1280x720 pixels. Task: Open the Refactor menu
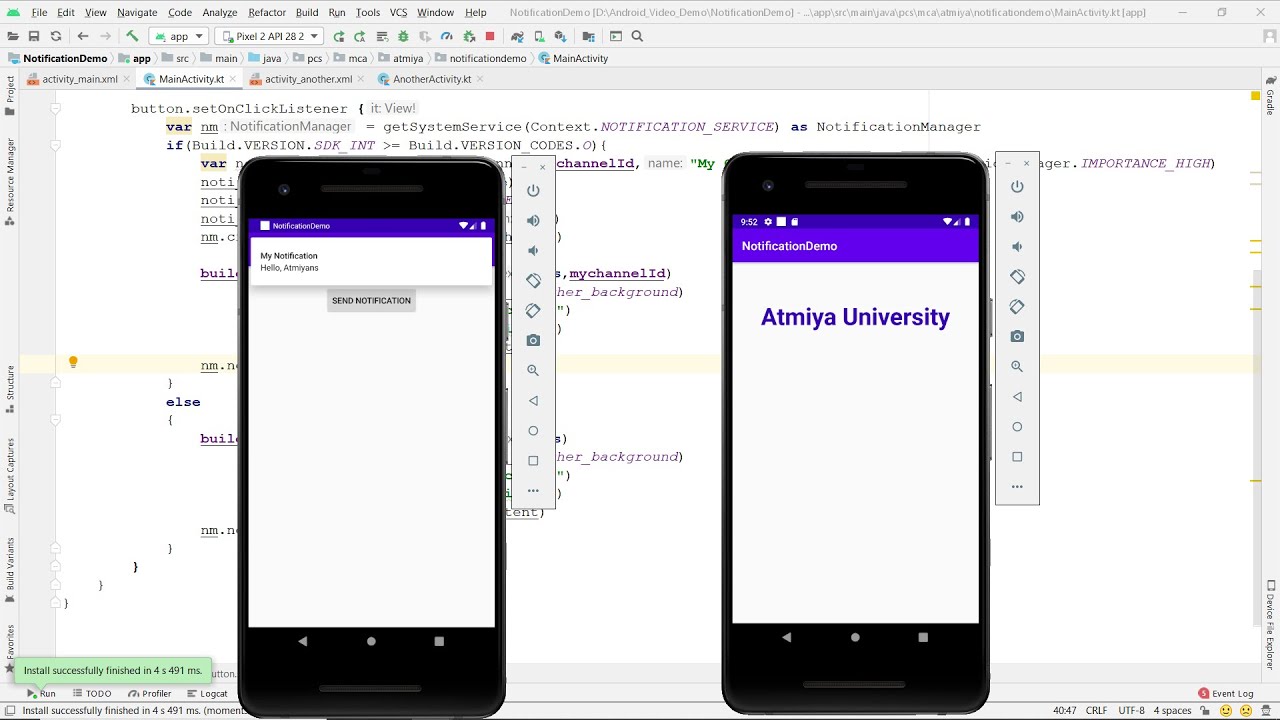click(x=267, y=12)
